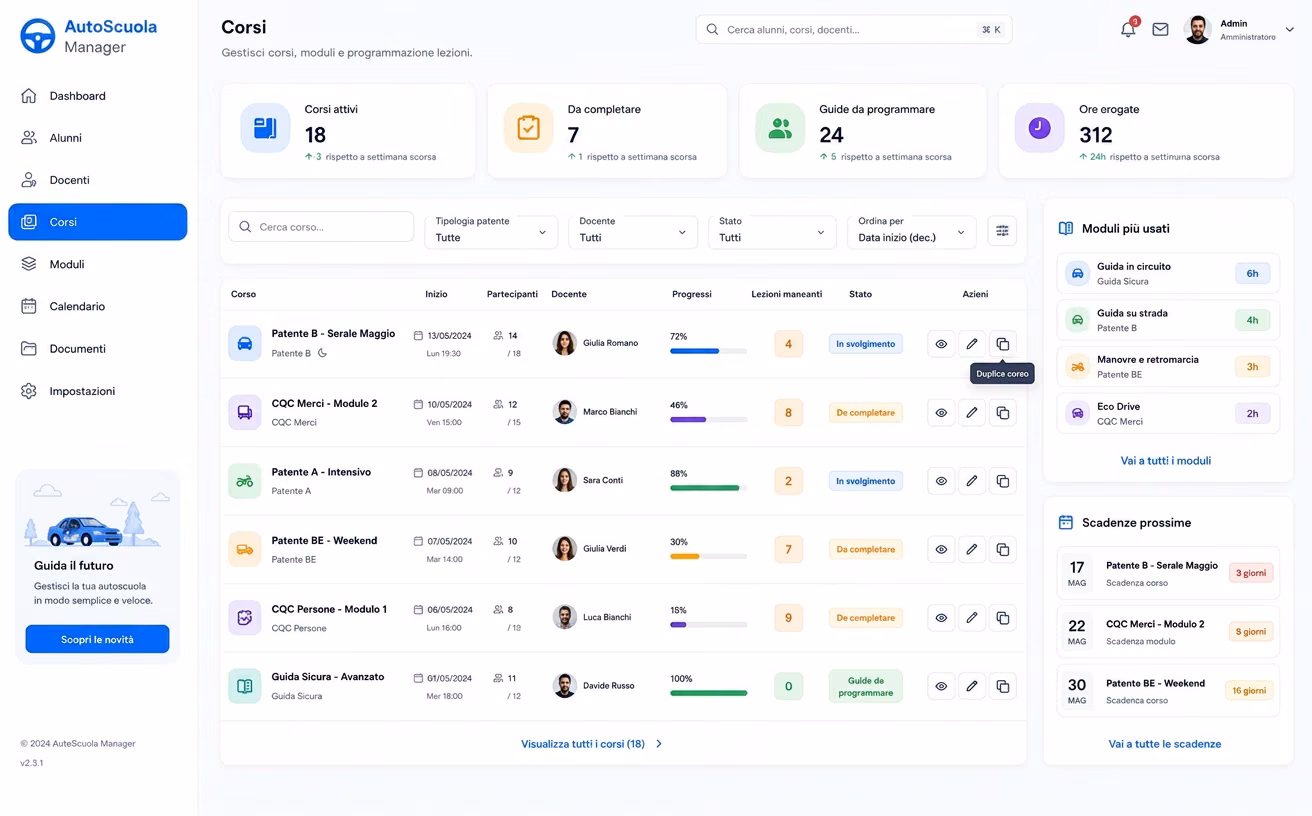Open the Tipologia patente dropdown
Screen dimensions: 1312x816
pyautogui.click(x=491, y=230)
